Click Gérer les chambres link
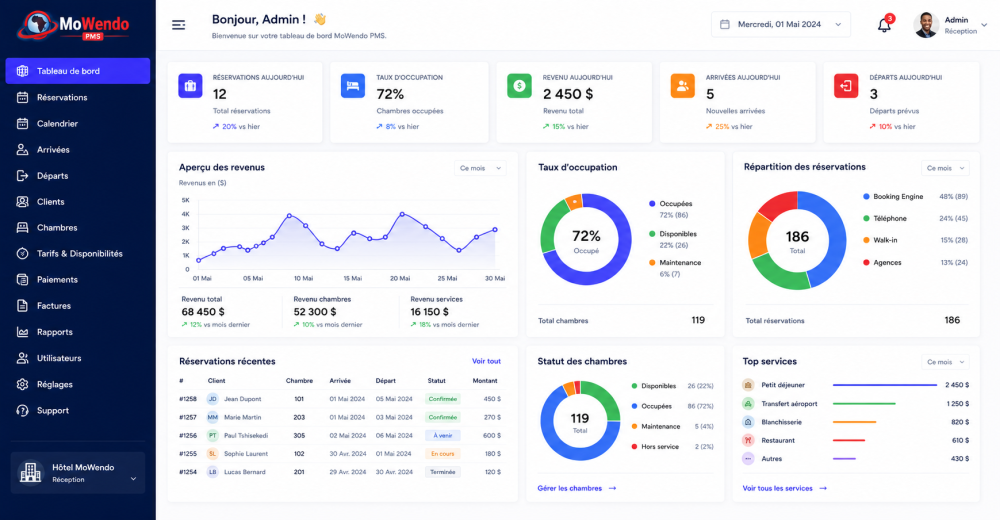This screenshot has width=1000, height=520. [x=577, y=488]
